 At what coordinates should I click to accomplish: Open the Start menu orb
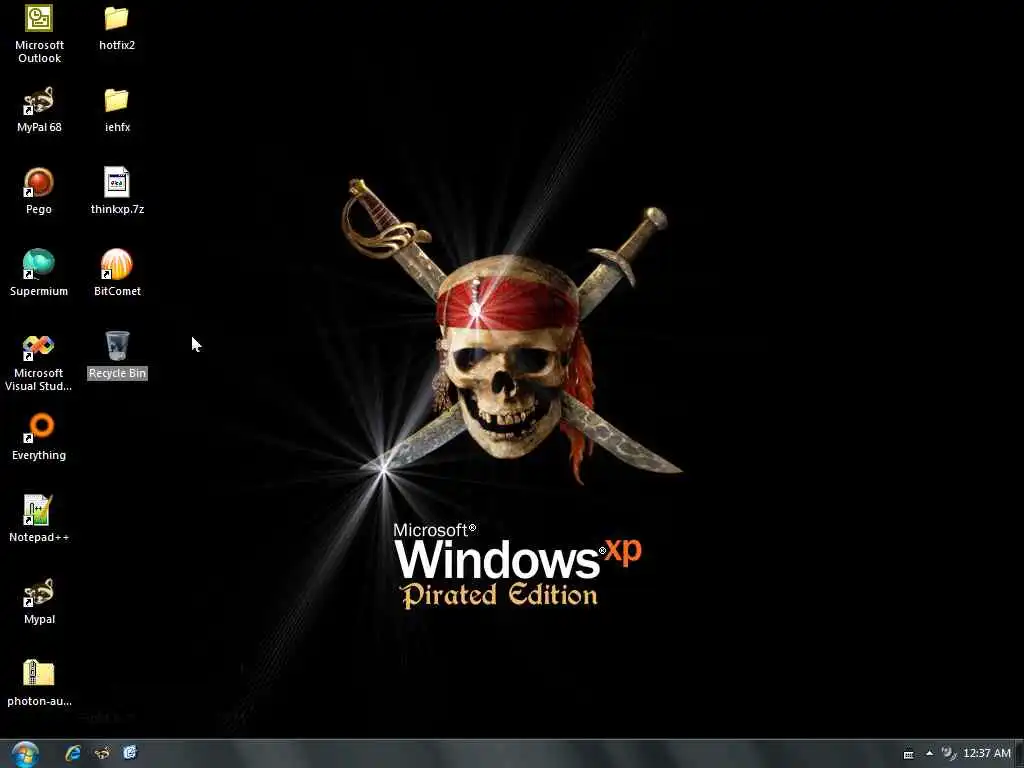tap(25, 754)
